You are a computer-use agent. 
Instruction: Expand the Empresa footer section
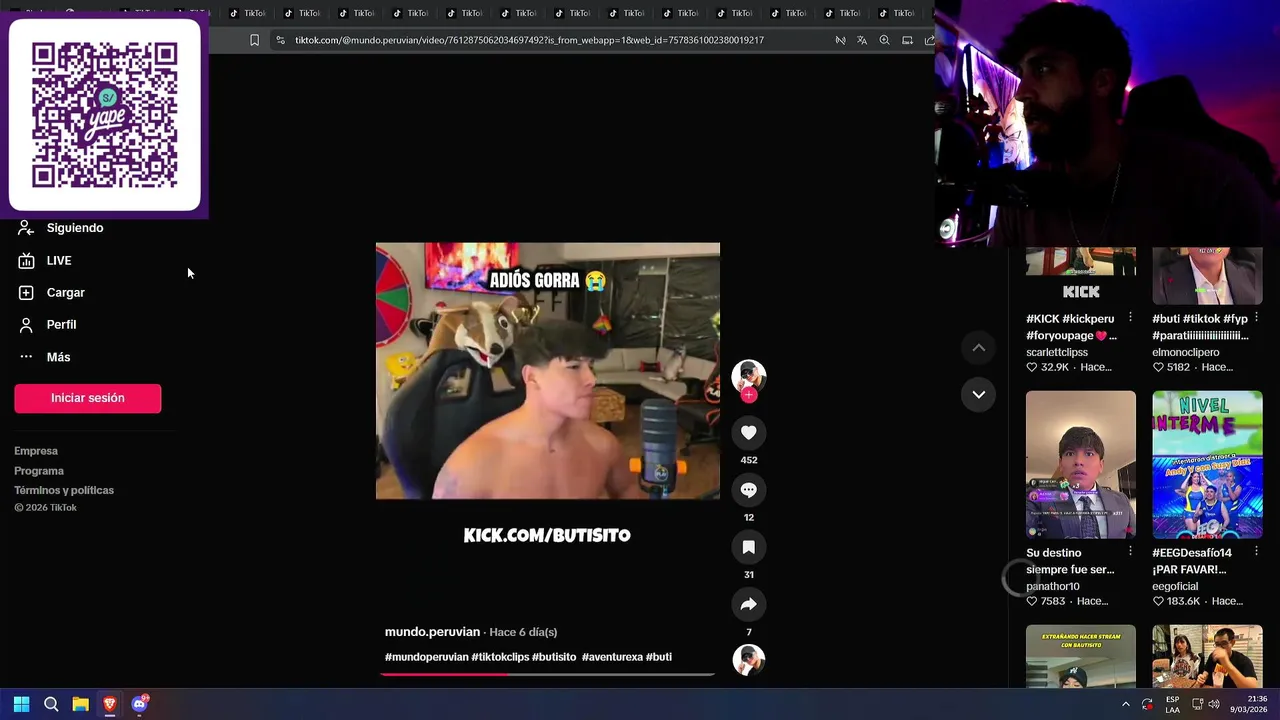[x=36, y=451]
